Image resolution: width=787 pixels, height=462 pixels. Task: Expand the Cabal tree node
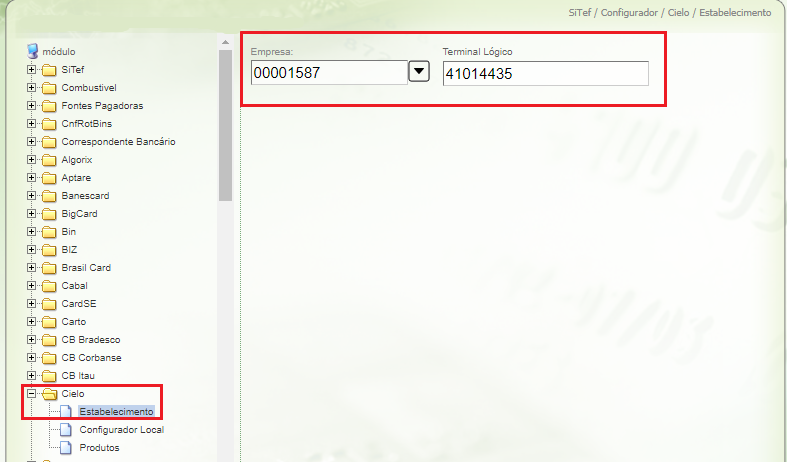[x=32, y=286]
